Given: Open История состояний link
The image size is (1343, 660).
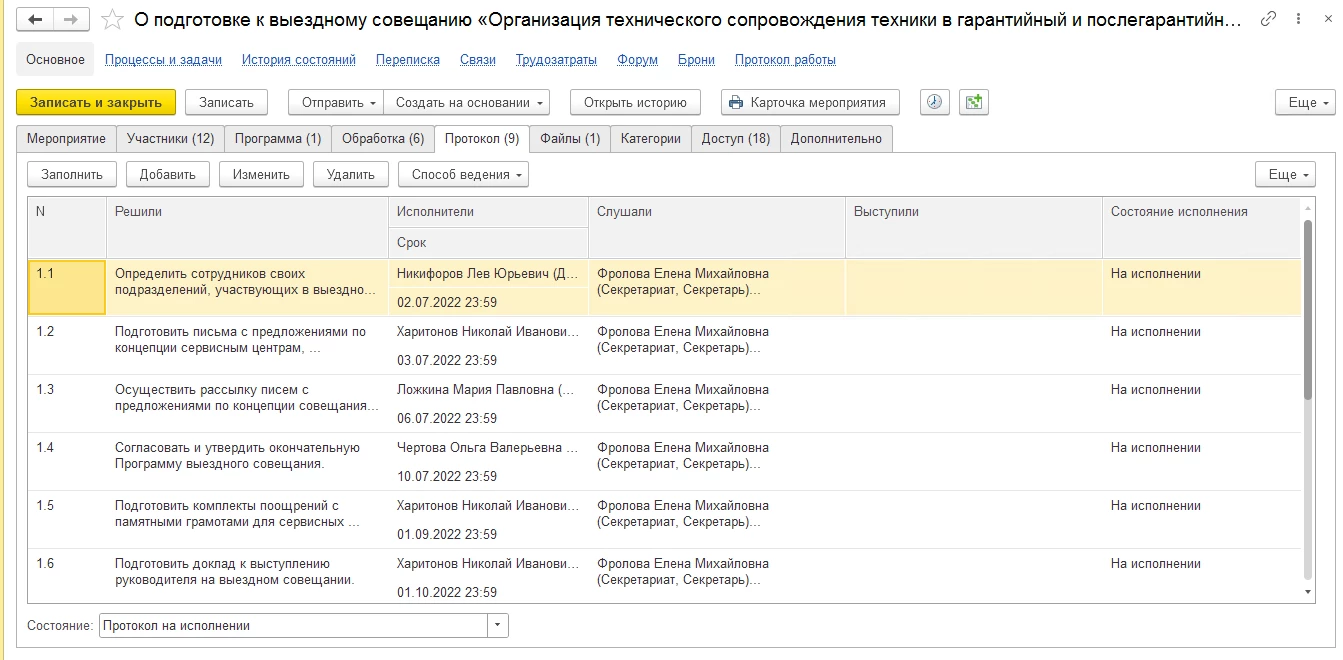Looking at the screenshot, I should click(299, 59).
